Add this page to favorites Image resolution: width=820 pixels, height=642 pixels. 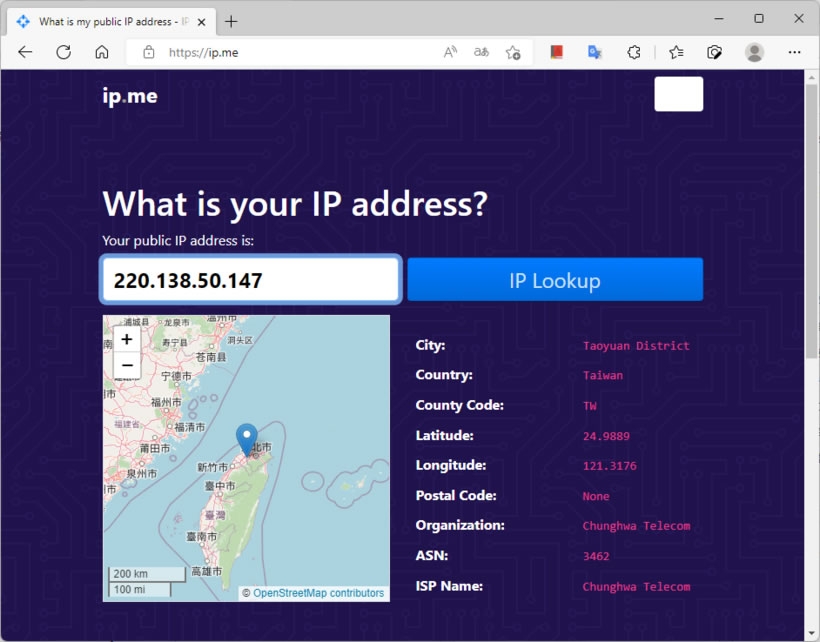coord(513,53)
